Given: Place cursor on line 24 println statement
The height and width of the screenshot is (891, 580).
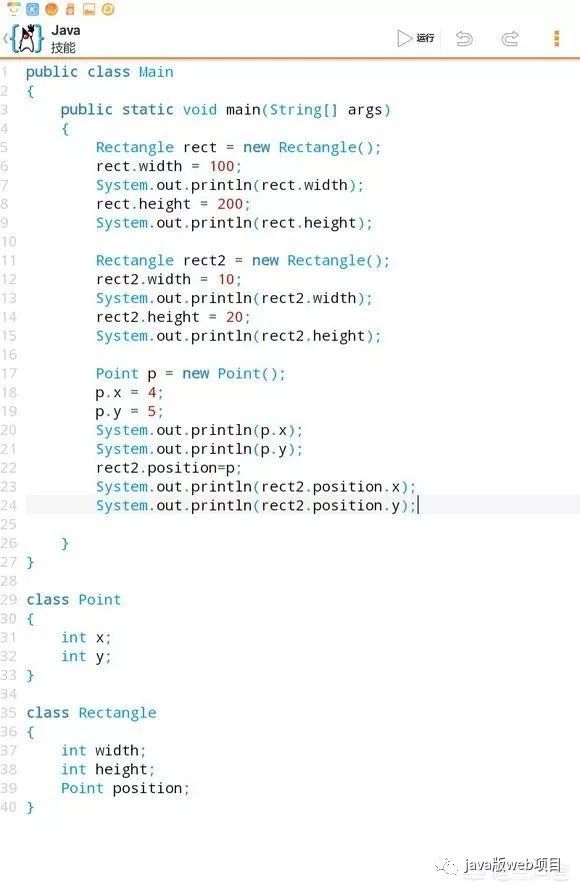Looking at the screenshot, I should coord(256,505).
